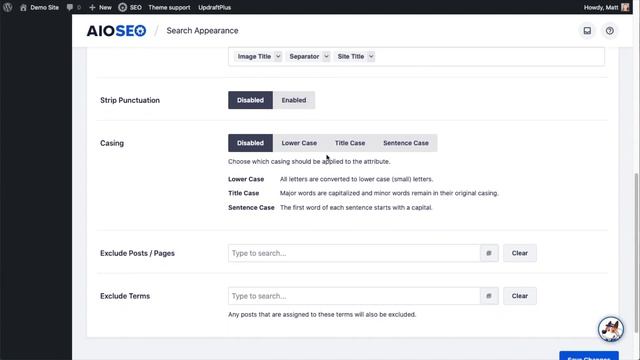This screenshot has height=360, width=640.
Task: Click the Matt user avatar
Action: click(x=625, y=7)
